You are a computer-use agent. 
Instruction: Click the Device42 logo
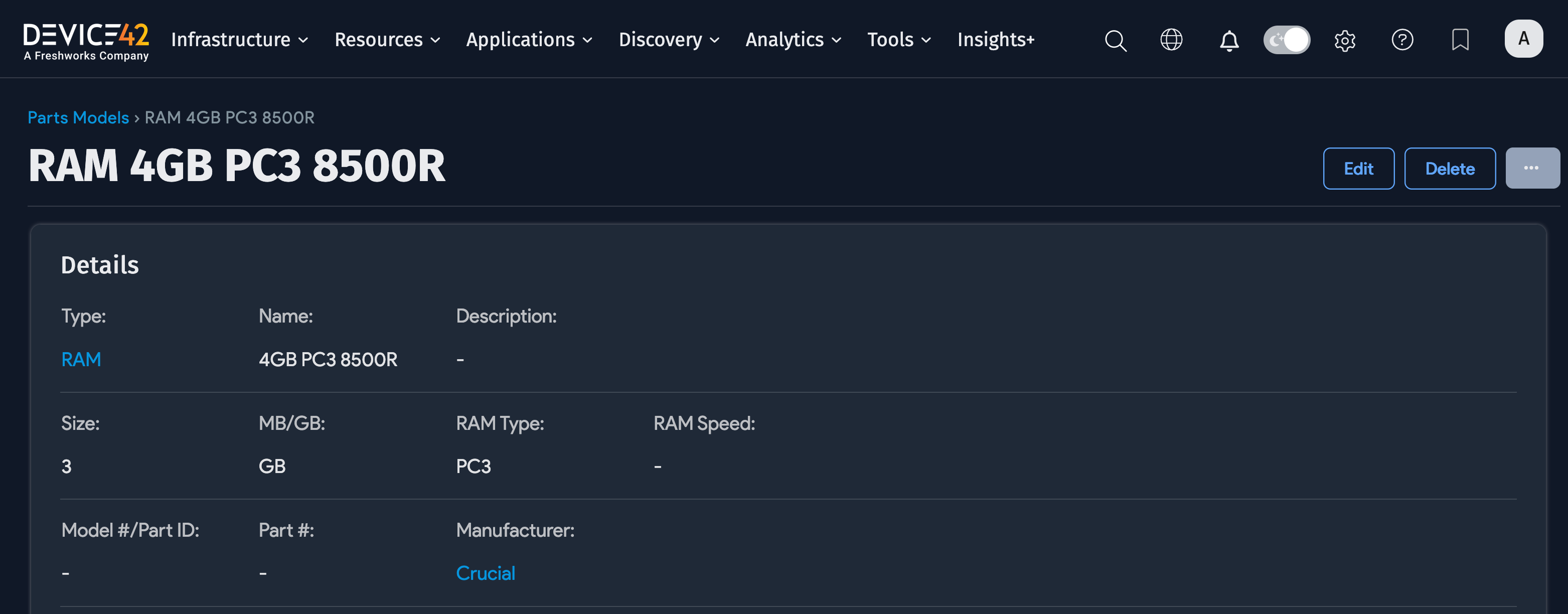86,41
